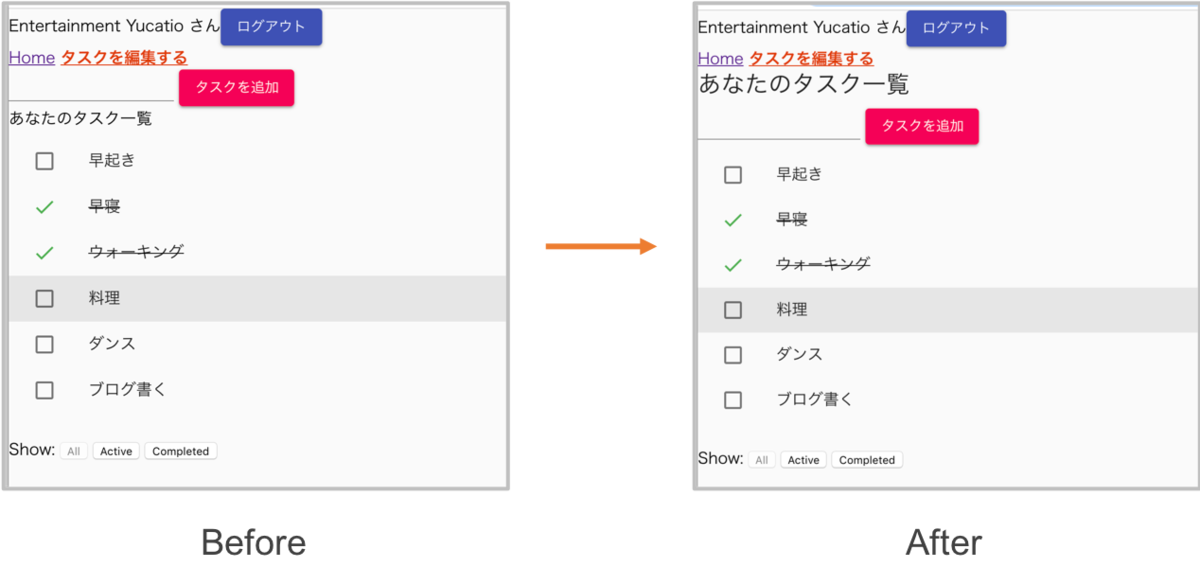Check 早起き in the After view

[x=732, y=173]
